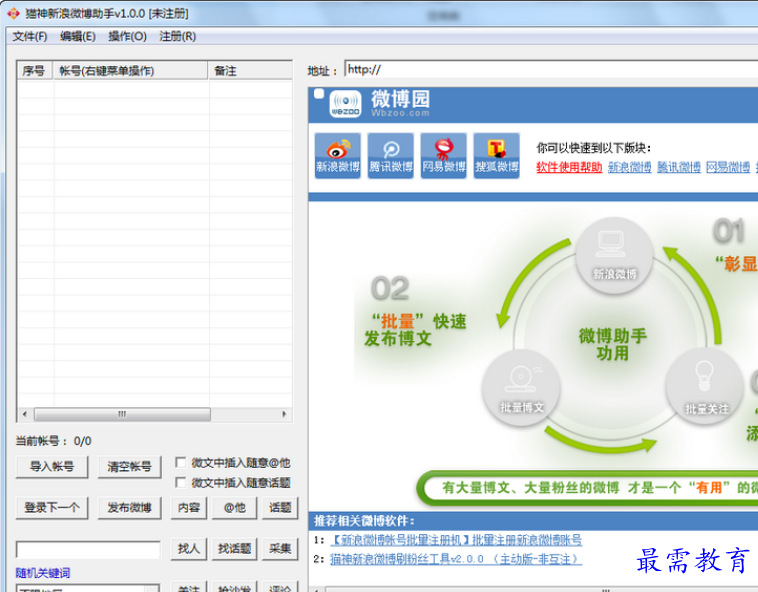Enable 微文中插入随意话题 checkbox
The height and width of the screenshot is (592, 758).
(x=180, y=482)
